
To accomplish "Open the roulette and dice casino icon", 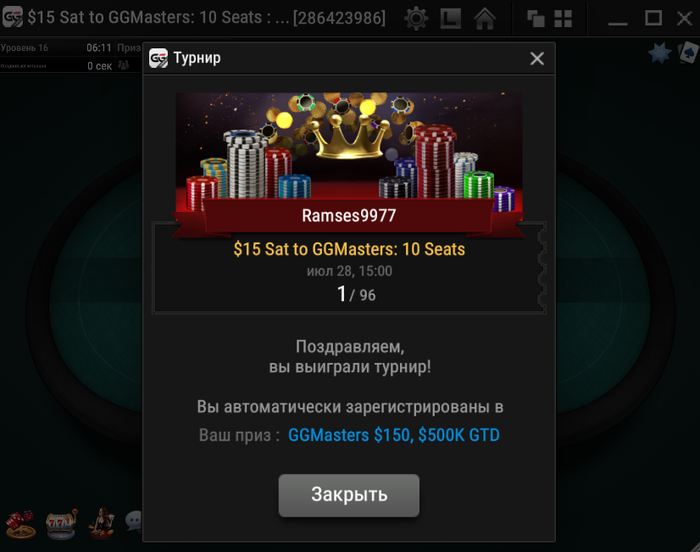I will pyautogui.click(x=20, y=524).
